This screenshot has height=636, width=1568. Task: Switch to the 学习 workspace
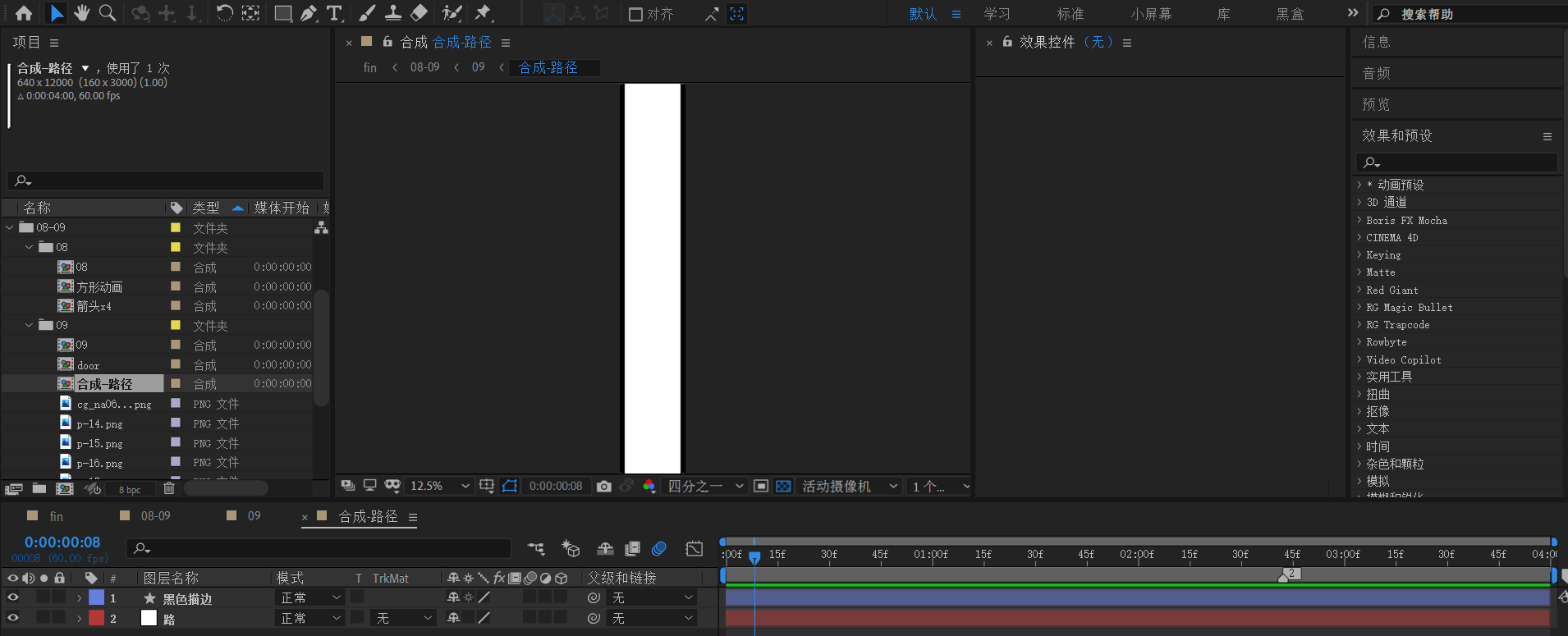click(x=997, y=14)
